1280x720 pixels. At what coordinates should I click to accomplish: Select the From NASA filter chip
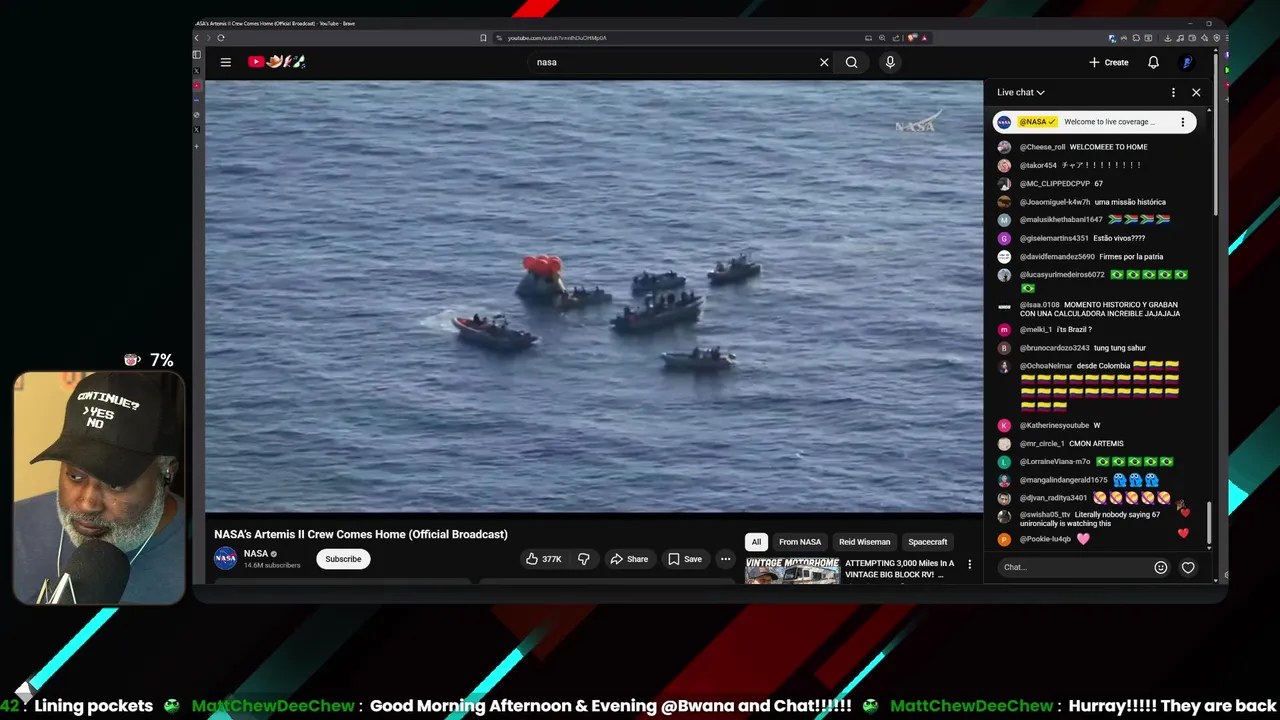tap(800, 542)
